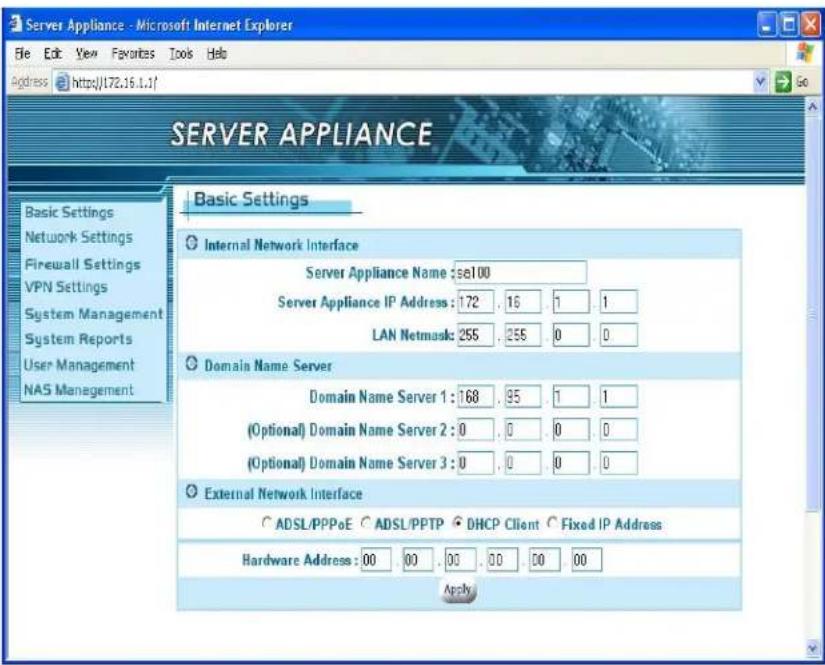Click the Apply button
Viewport: 825px width, 665px height.
click(x=458, y=590)
